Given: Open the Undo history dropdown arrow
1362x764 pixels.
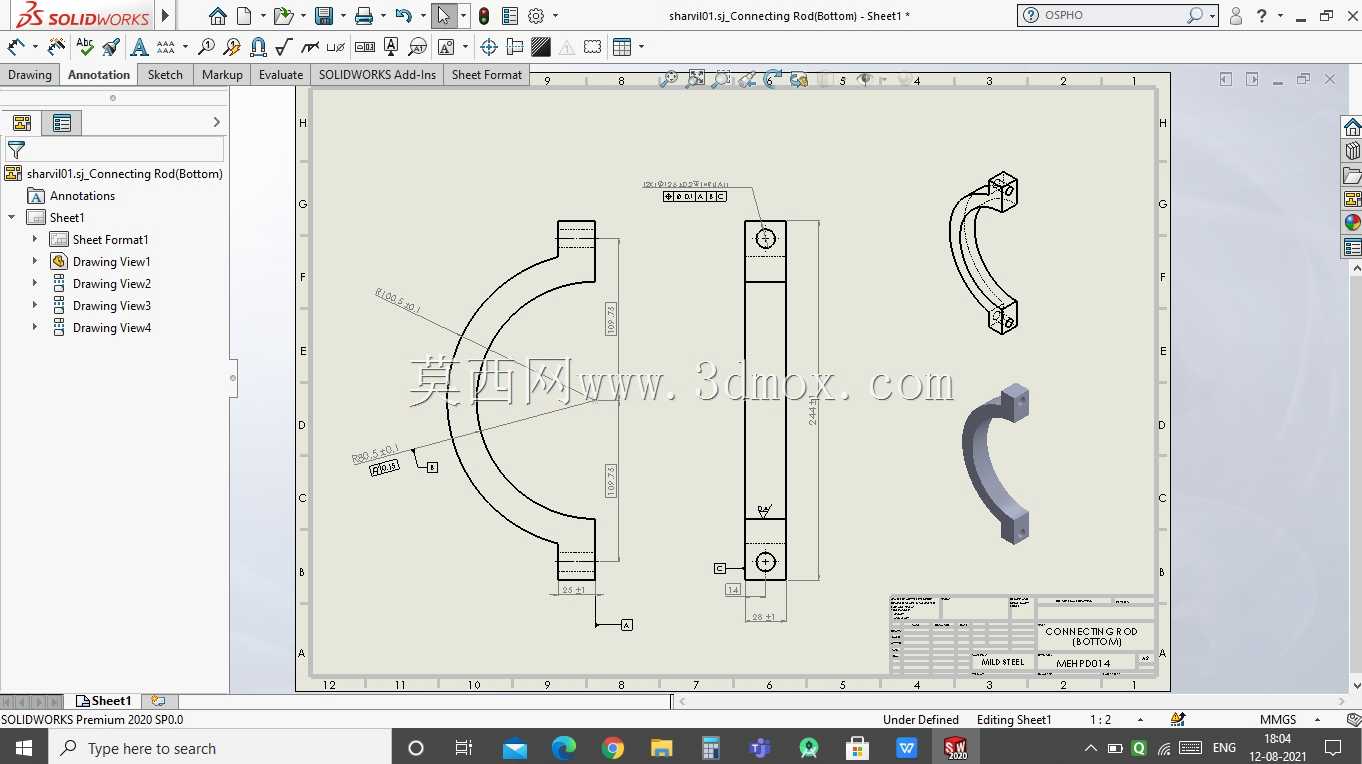Looking at the screenshot, I should point(421,16).
